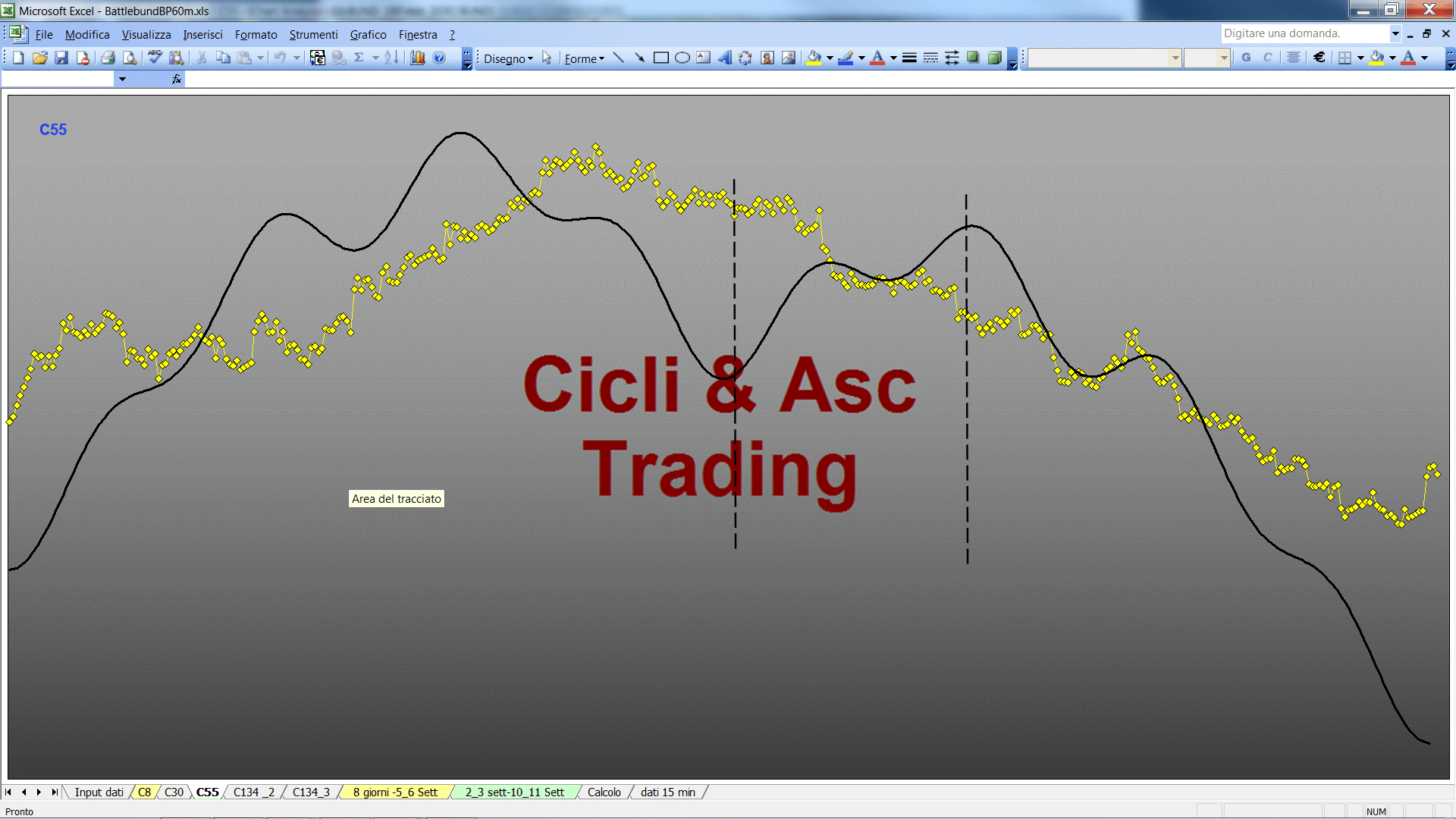
Task: Expand the font name combo box
Action: 1175,58
